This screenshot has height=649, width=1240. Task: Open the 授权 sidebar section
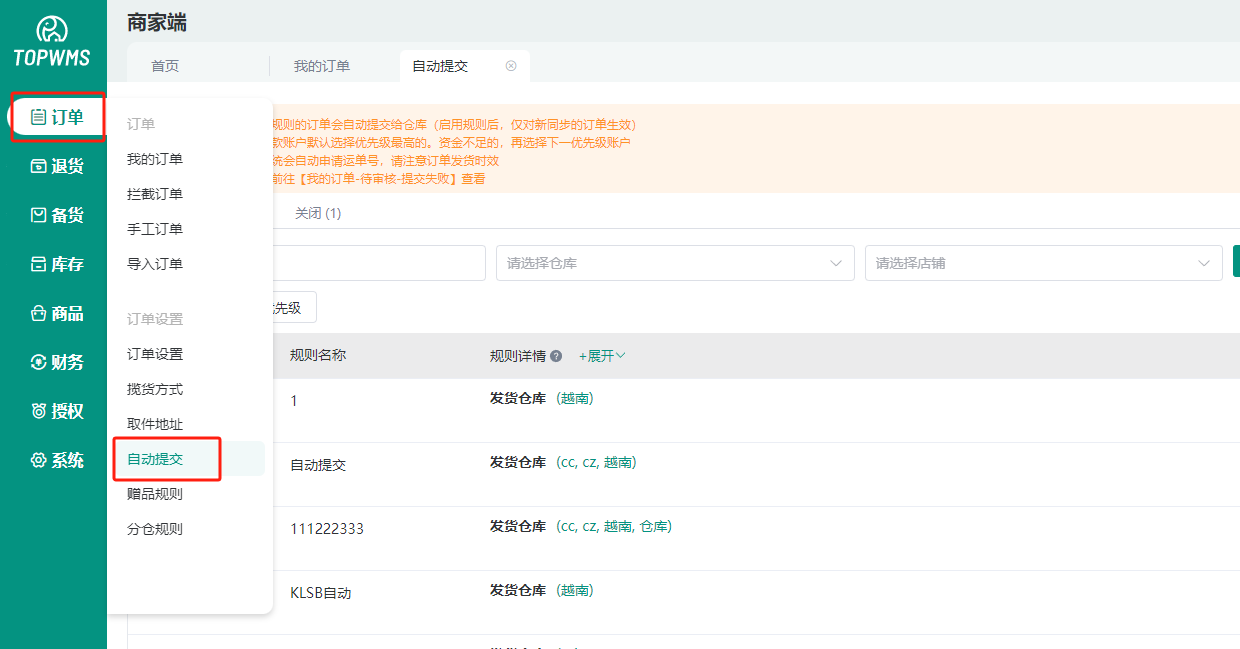click(57, 411)
